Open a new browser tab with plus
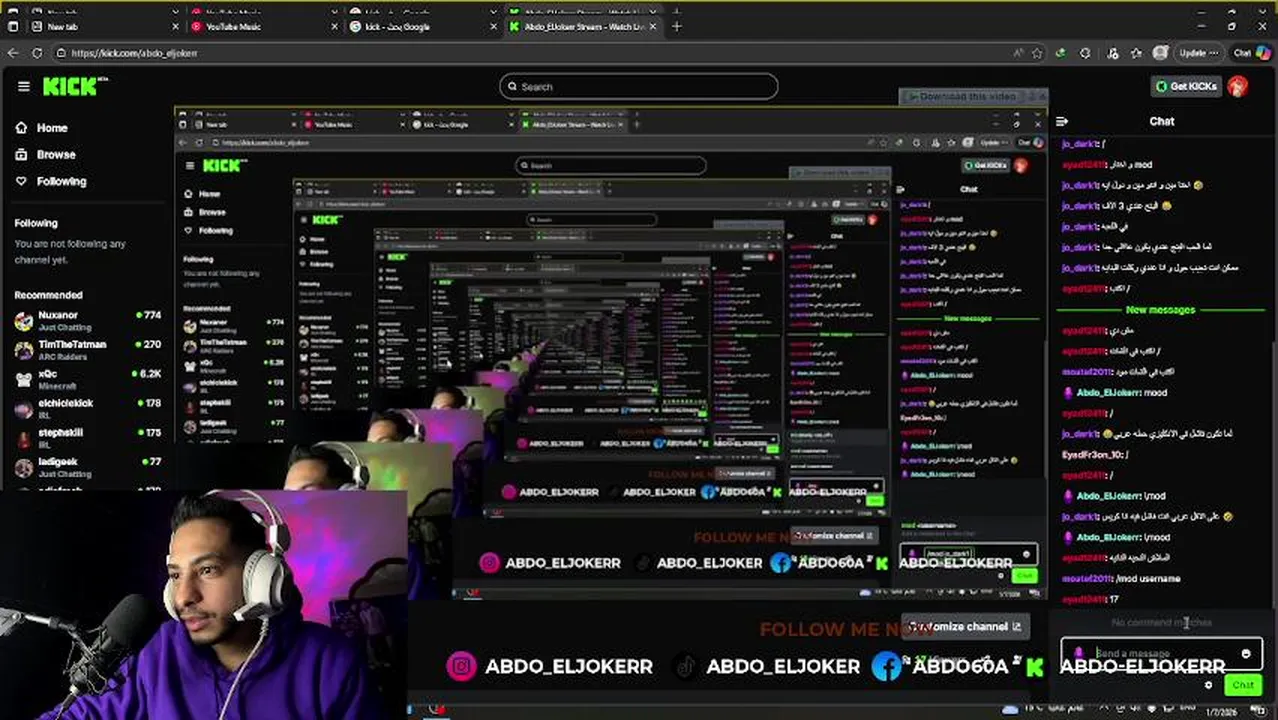Image resolution: width=1278 pixels, height=720 pixels. 677,26
